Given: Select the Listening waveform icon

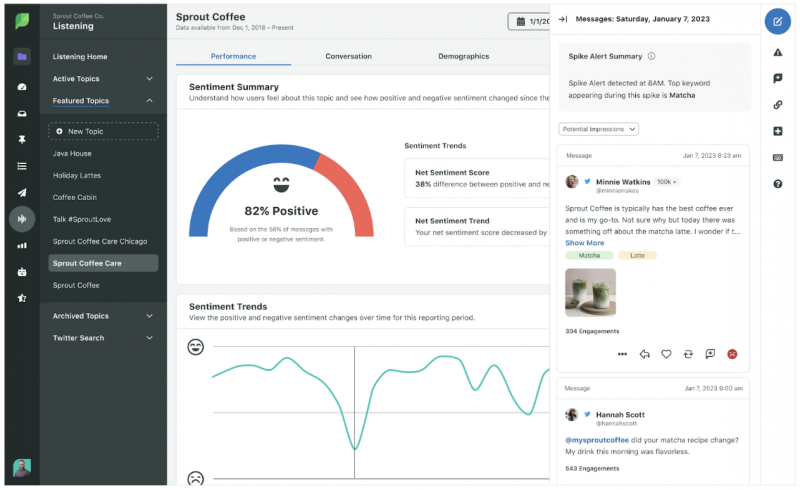Looking at the screenshot, I should coord(22,219).
